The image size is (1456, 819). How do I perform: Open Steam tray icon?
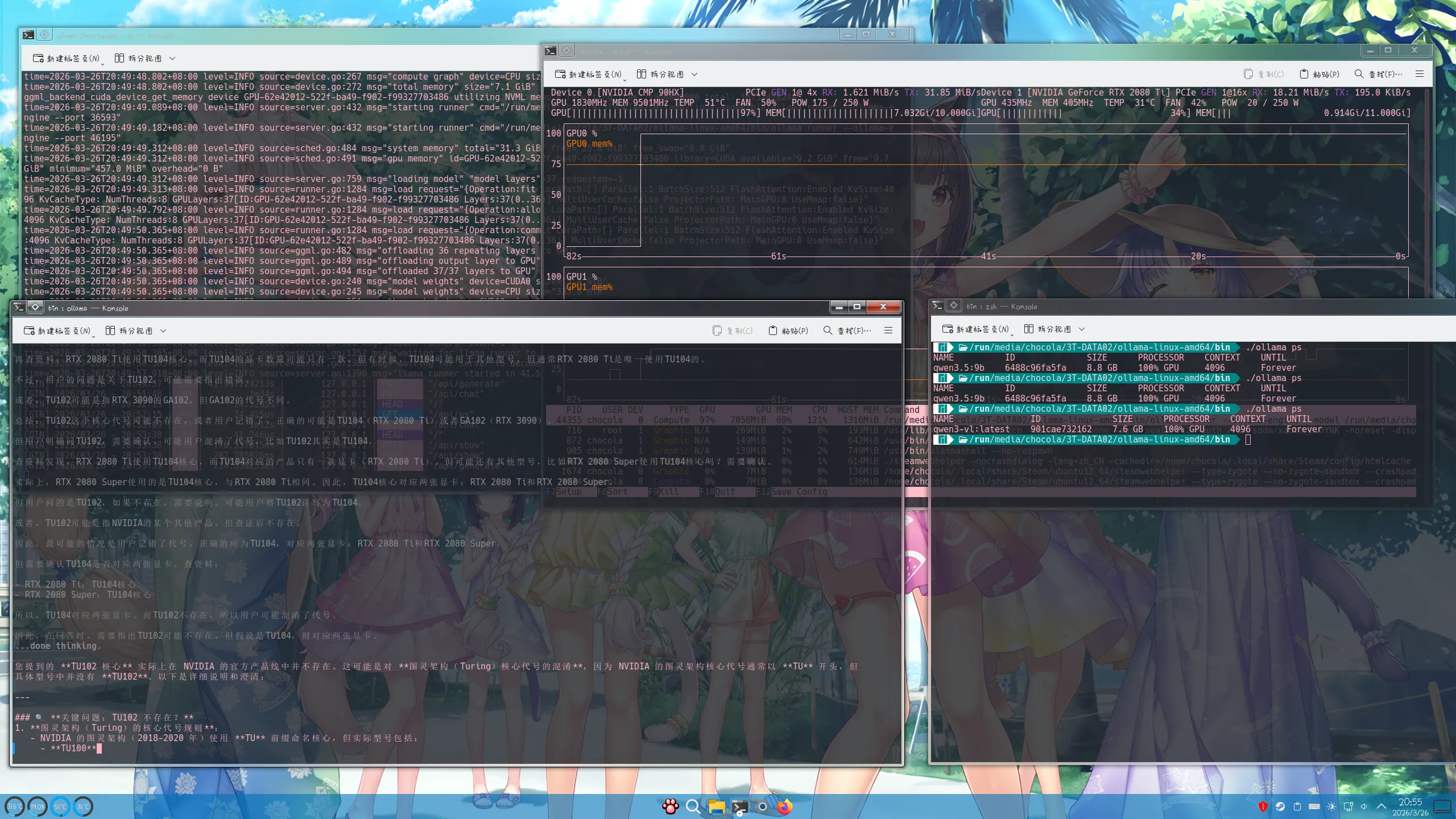pos(1280,806)
